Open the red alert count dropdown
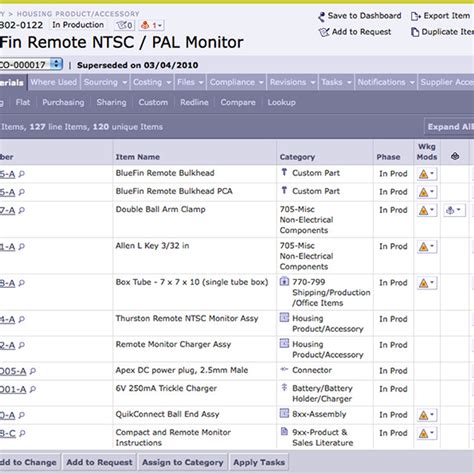Screen dimensions: 474x474 (152, 25)
